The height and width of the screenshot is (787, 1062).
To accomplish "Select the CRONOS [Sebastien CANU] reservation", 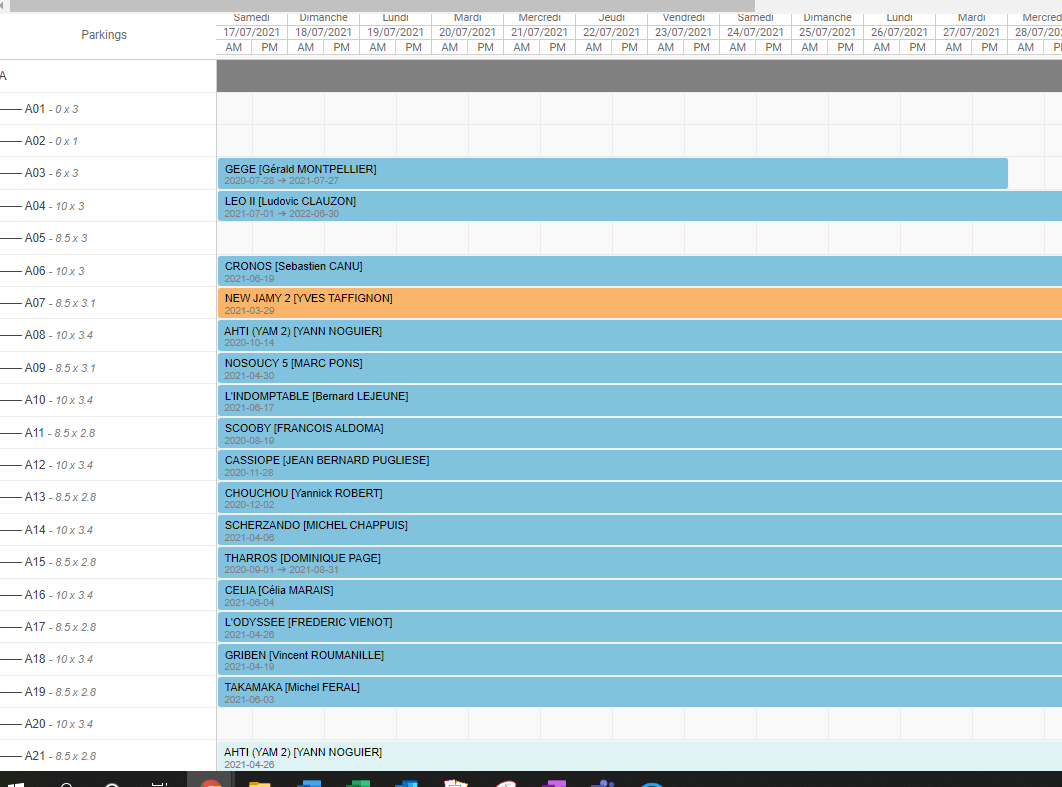I will pos(639,271).
